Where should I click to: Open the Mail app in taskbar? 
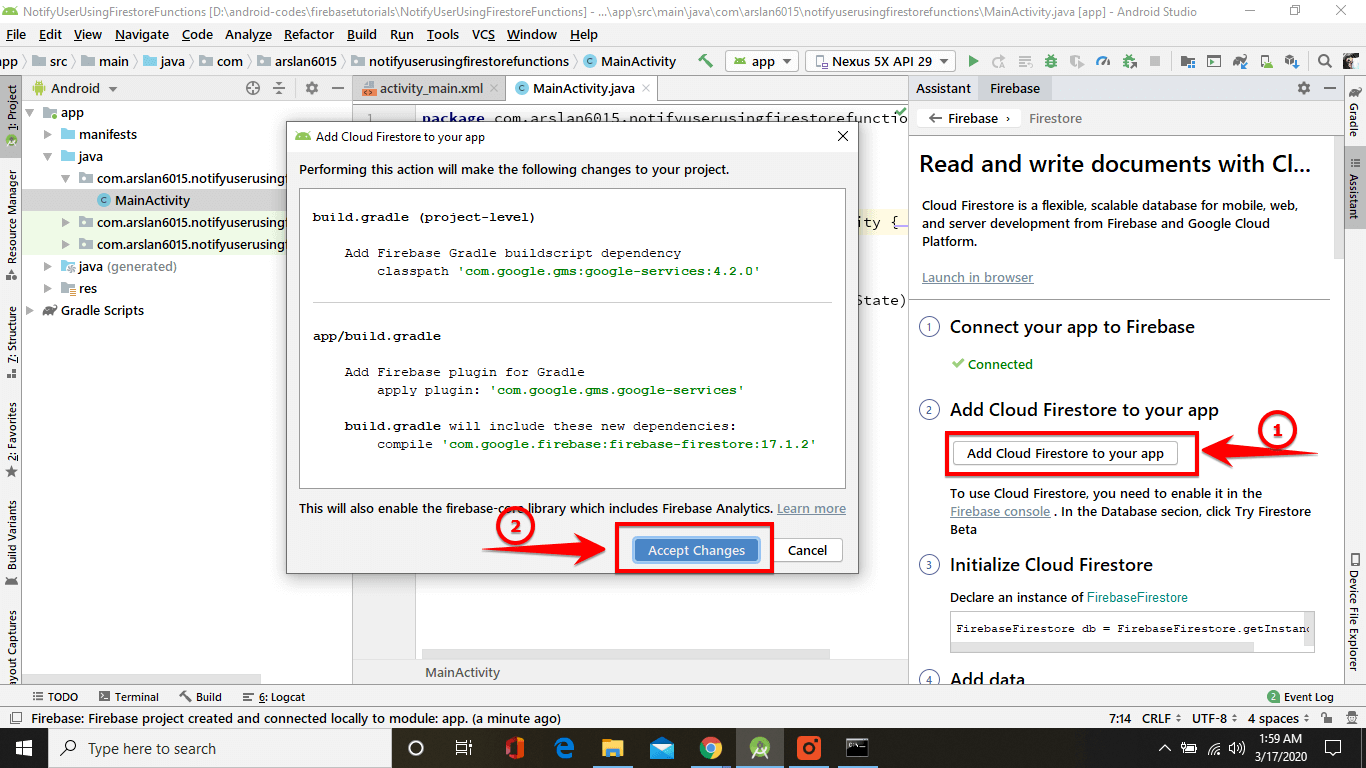click(x=661, y=748)
